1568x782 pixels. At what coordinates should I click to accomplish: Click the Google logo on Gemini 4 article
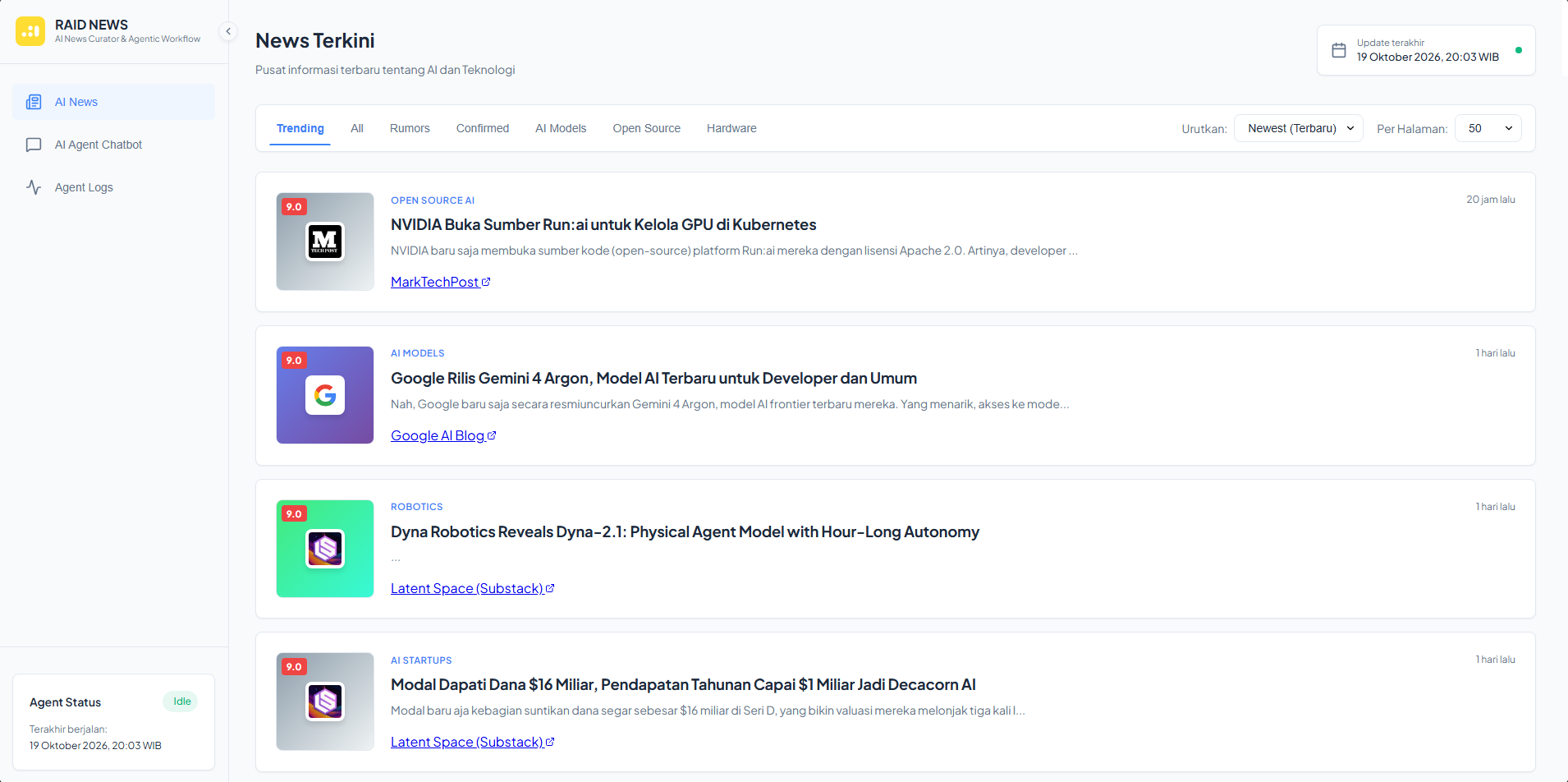point(325,395)
